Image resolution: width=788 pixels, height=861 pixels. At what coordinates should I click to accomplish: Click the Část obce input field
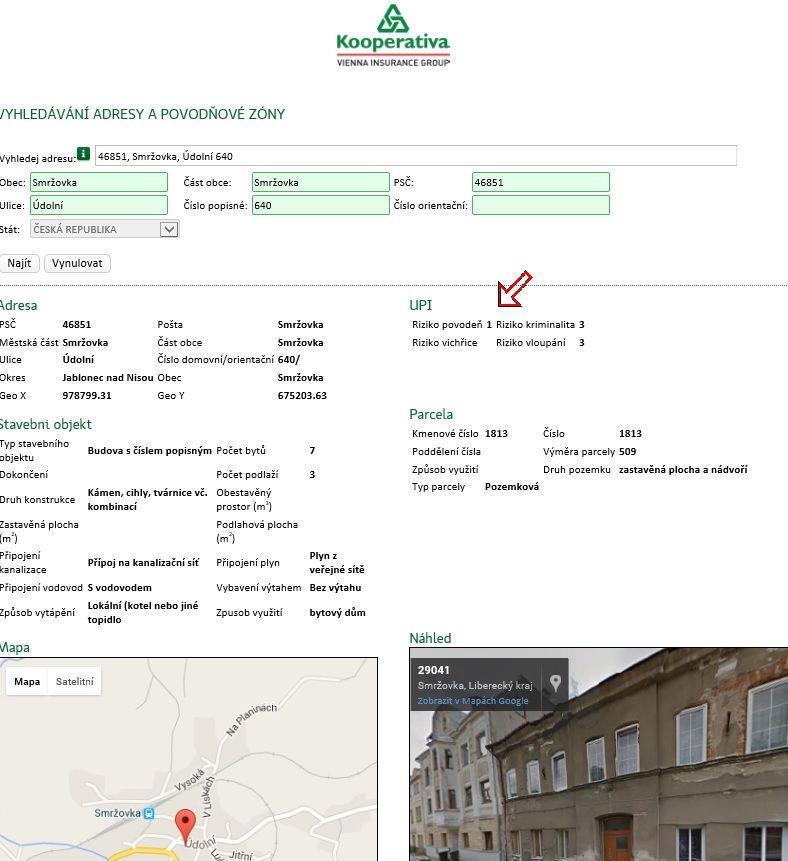[x=321, y=182]
